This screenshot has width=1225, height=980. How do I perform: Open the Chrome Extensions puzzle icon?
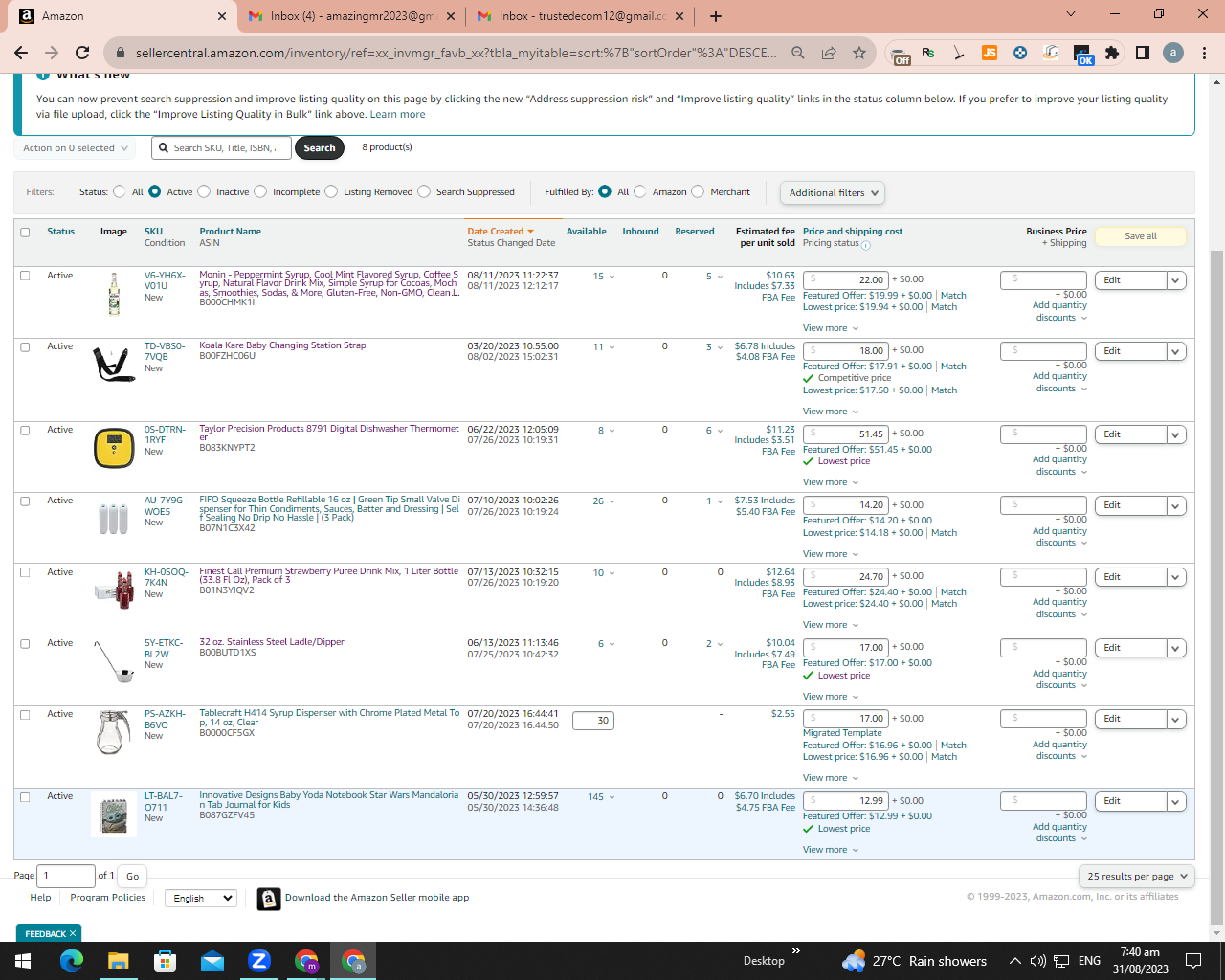[x=1112, y=54]
